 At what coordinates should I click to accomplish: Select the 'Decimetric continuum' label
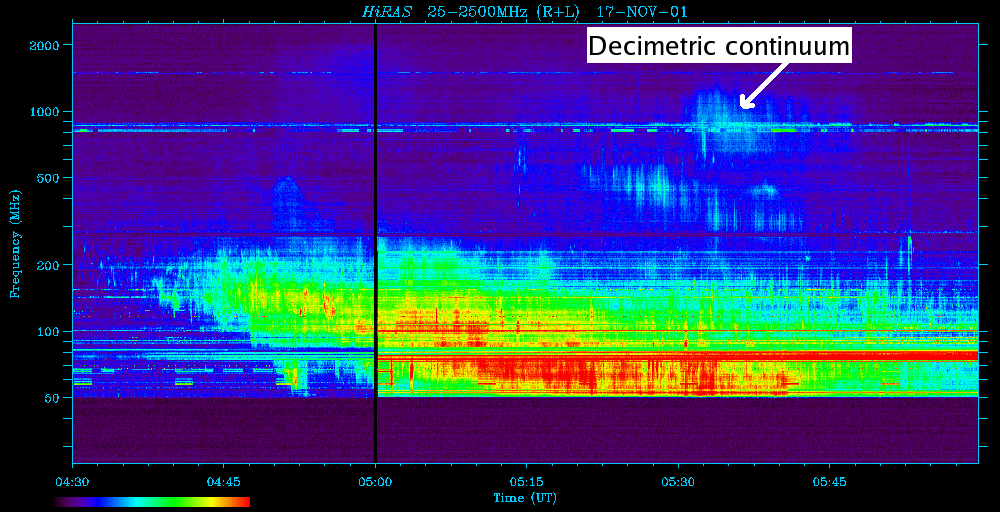point(719,47)
